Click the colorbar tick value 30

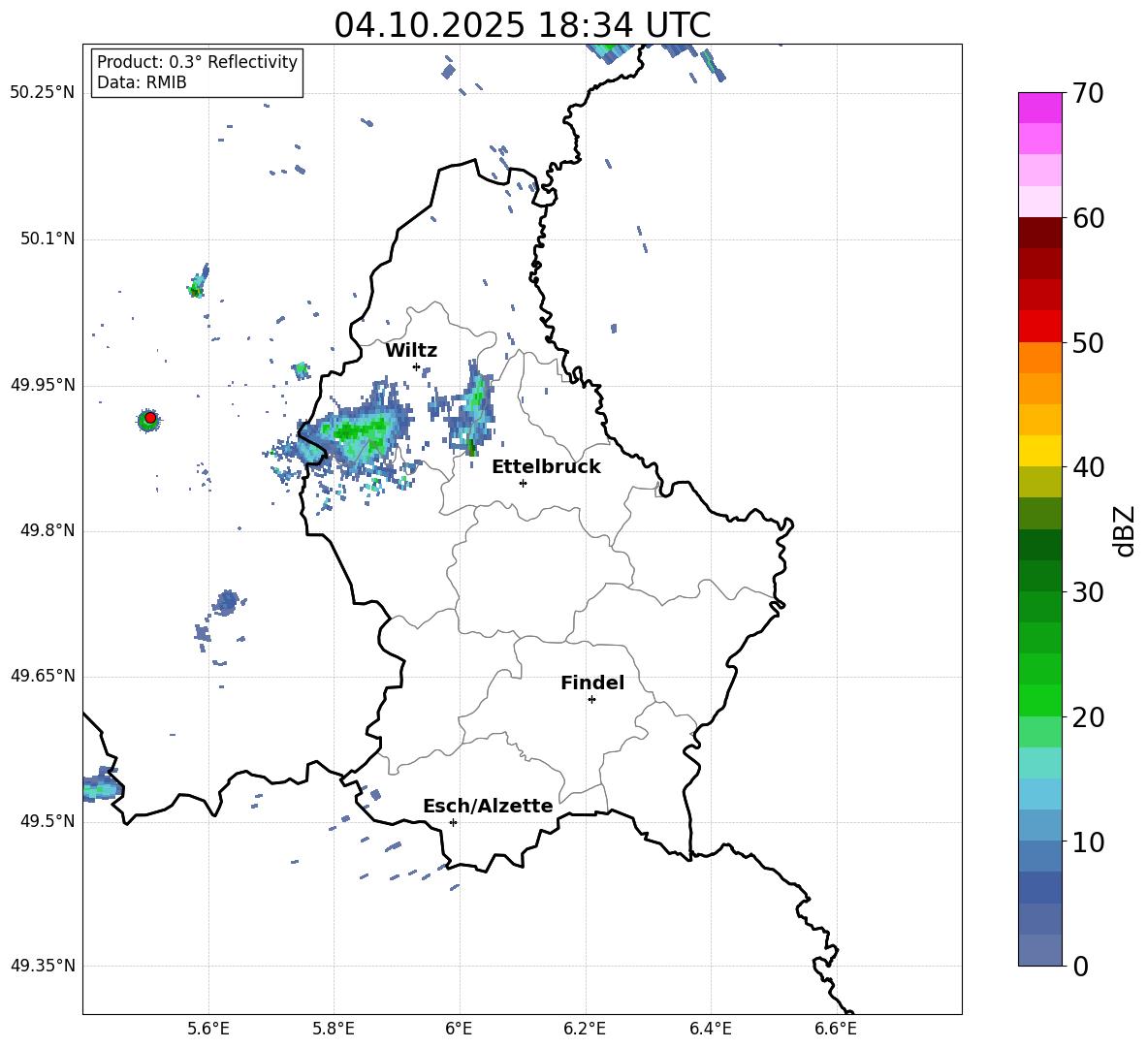click(x=1088, y=592)
